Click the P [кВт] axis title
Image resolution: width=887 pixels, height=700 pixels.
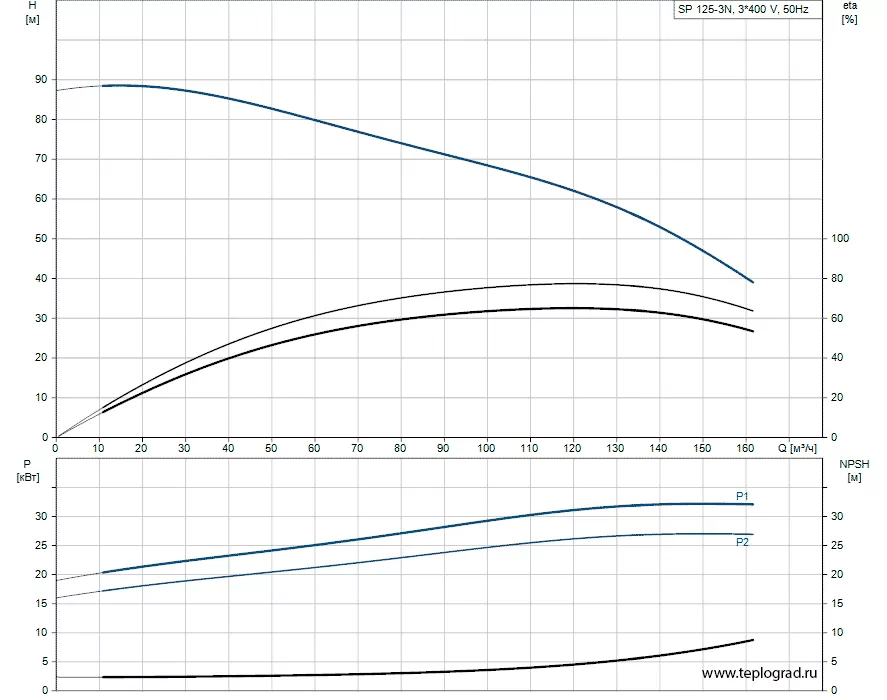tap(28, 471)
